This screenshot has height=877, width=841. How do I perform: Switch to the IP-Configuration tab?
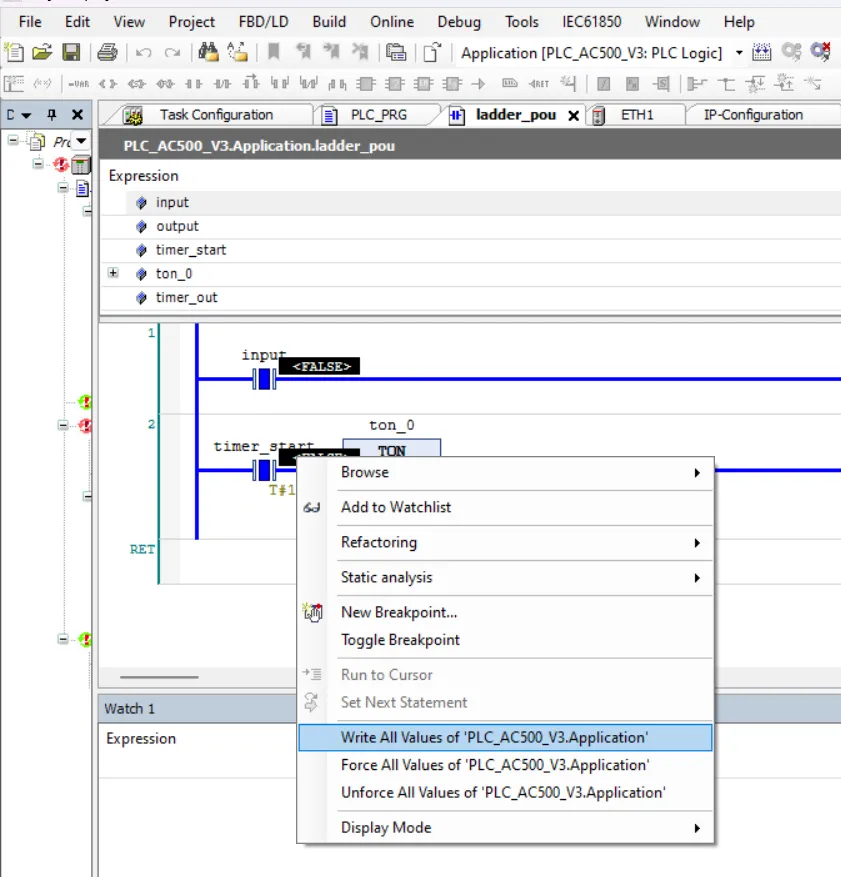753,115
